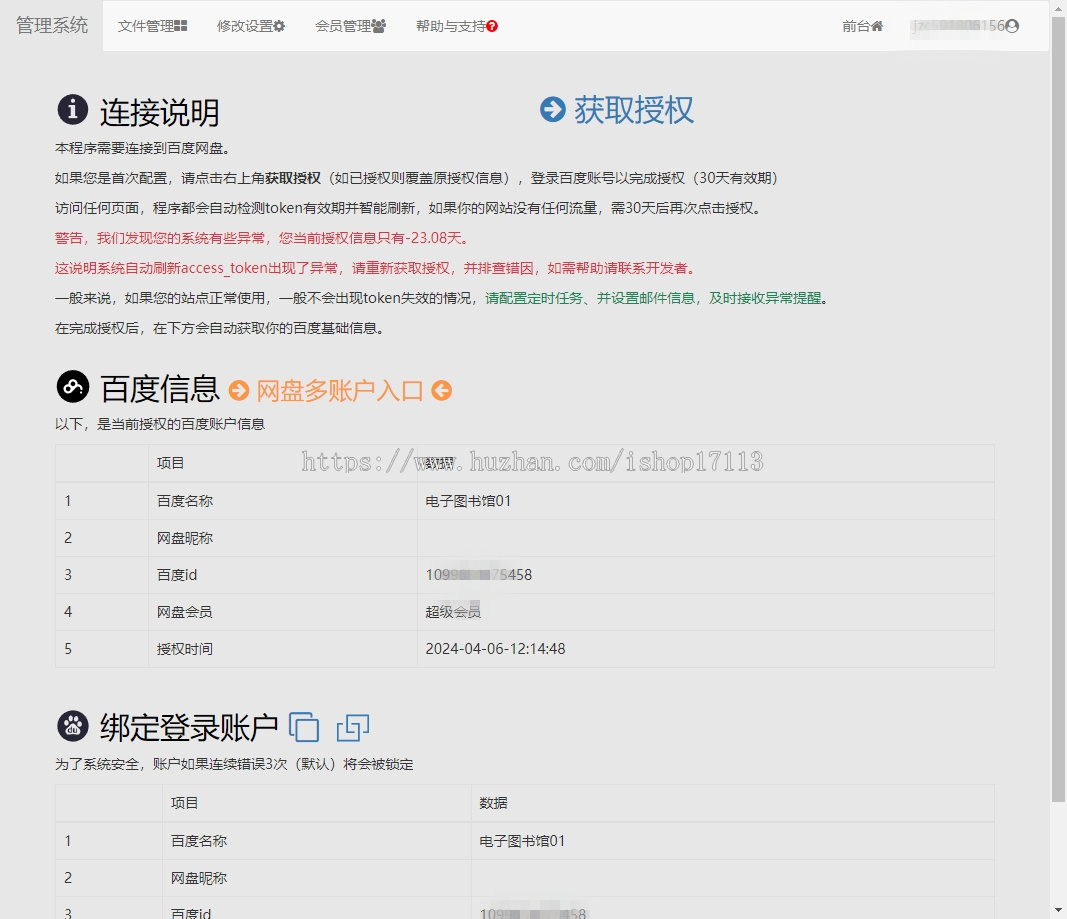Open the 文件管理 menu

click(x=152, y=26)
